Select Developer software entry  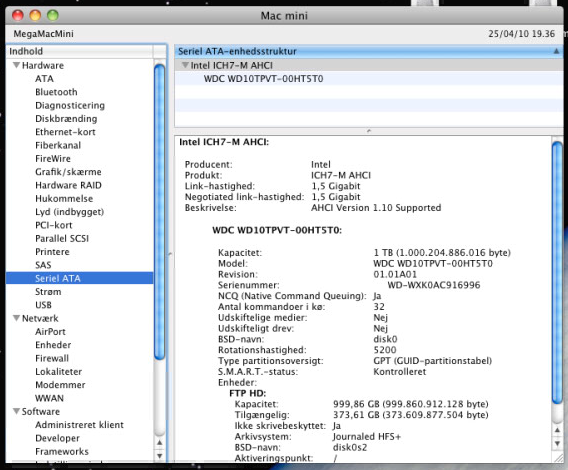[57, 438]
